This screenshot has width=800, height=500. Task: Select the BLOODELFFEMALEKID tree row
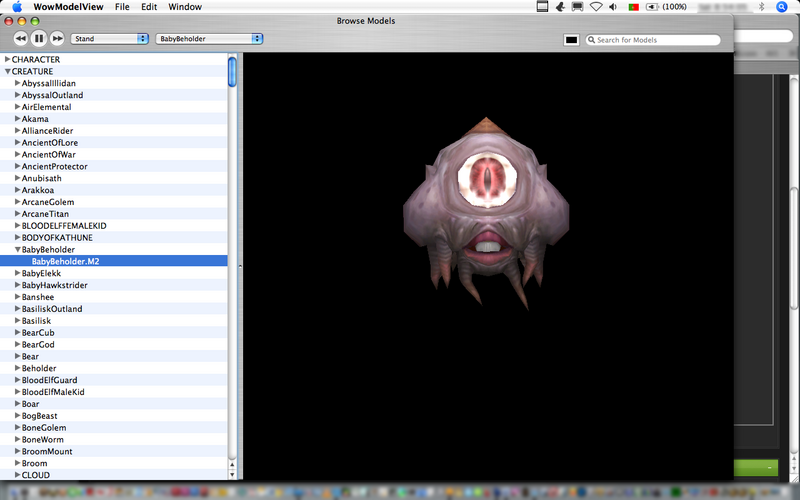(114, 226)
